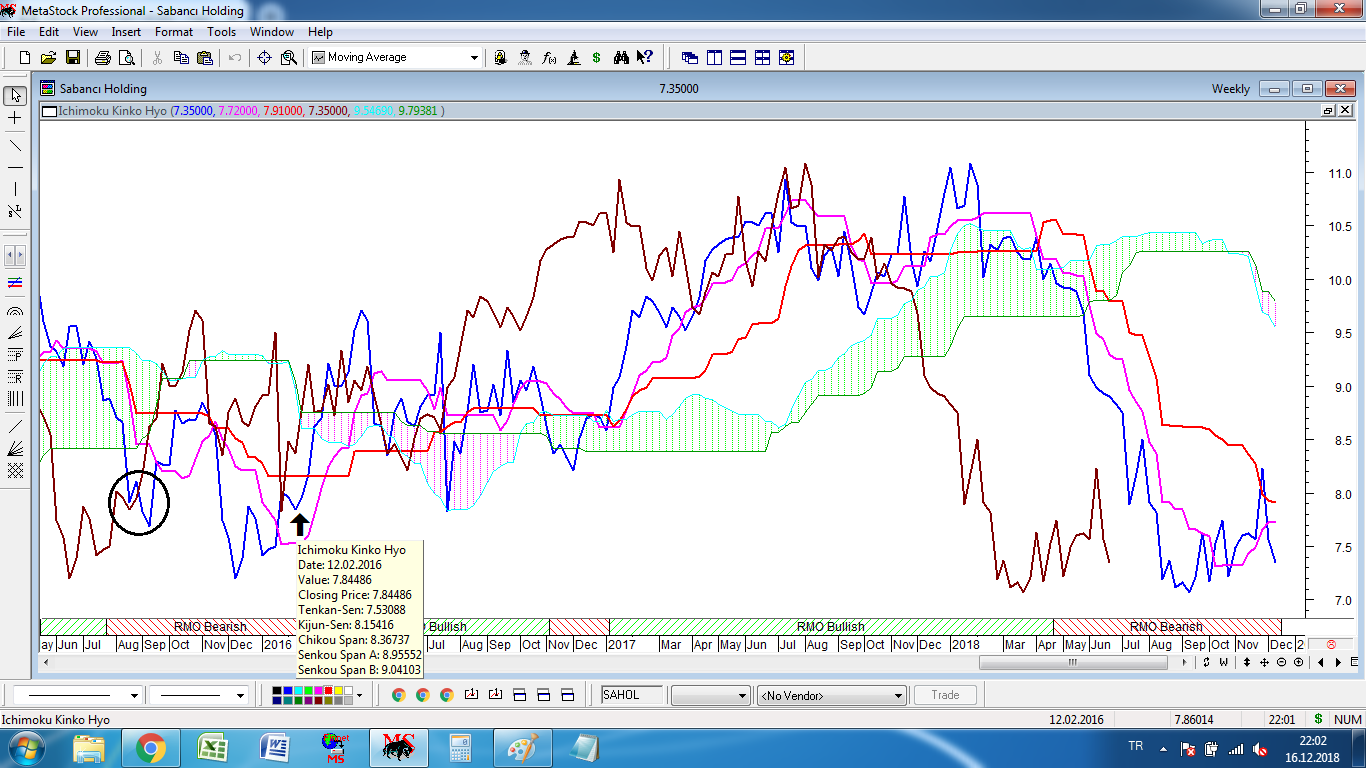
Task: Open the View menu
Action: point(85,32)
